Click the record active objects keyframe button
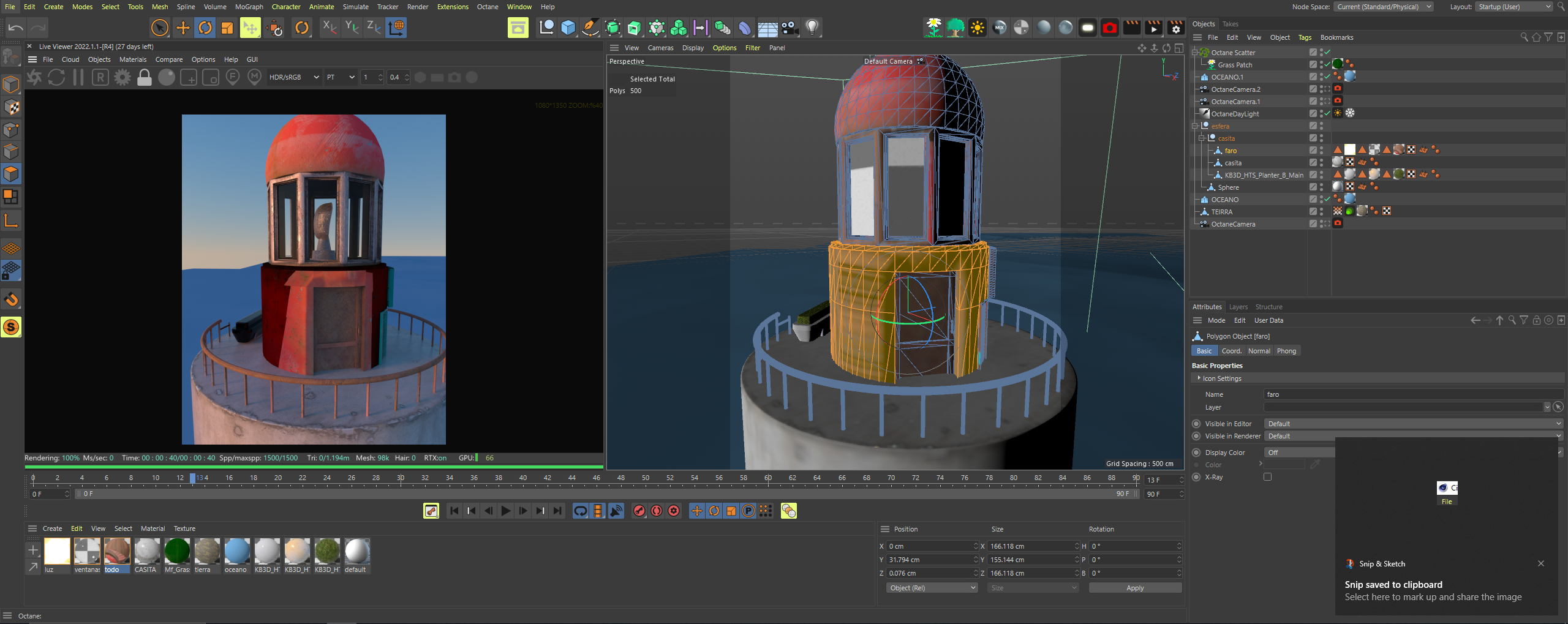 [x=639, y=511]
